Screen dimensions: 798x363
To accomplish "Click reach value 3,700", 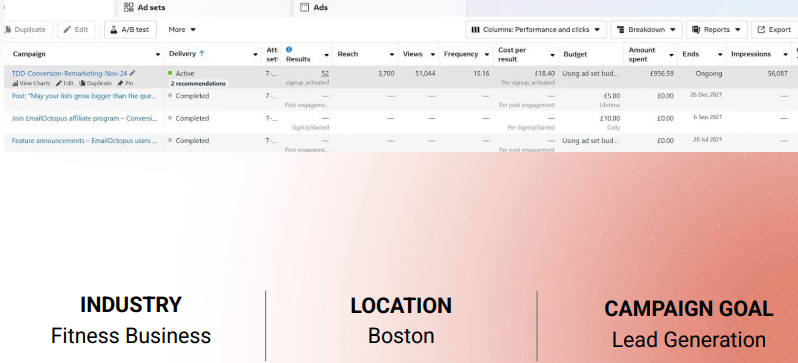I will (386, 73).
